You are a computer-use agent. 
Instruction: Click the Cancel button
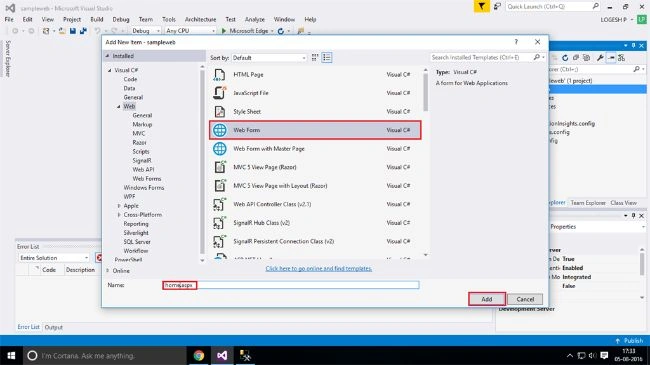(x=525, y=299)
